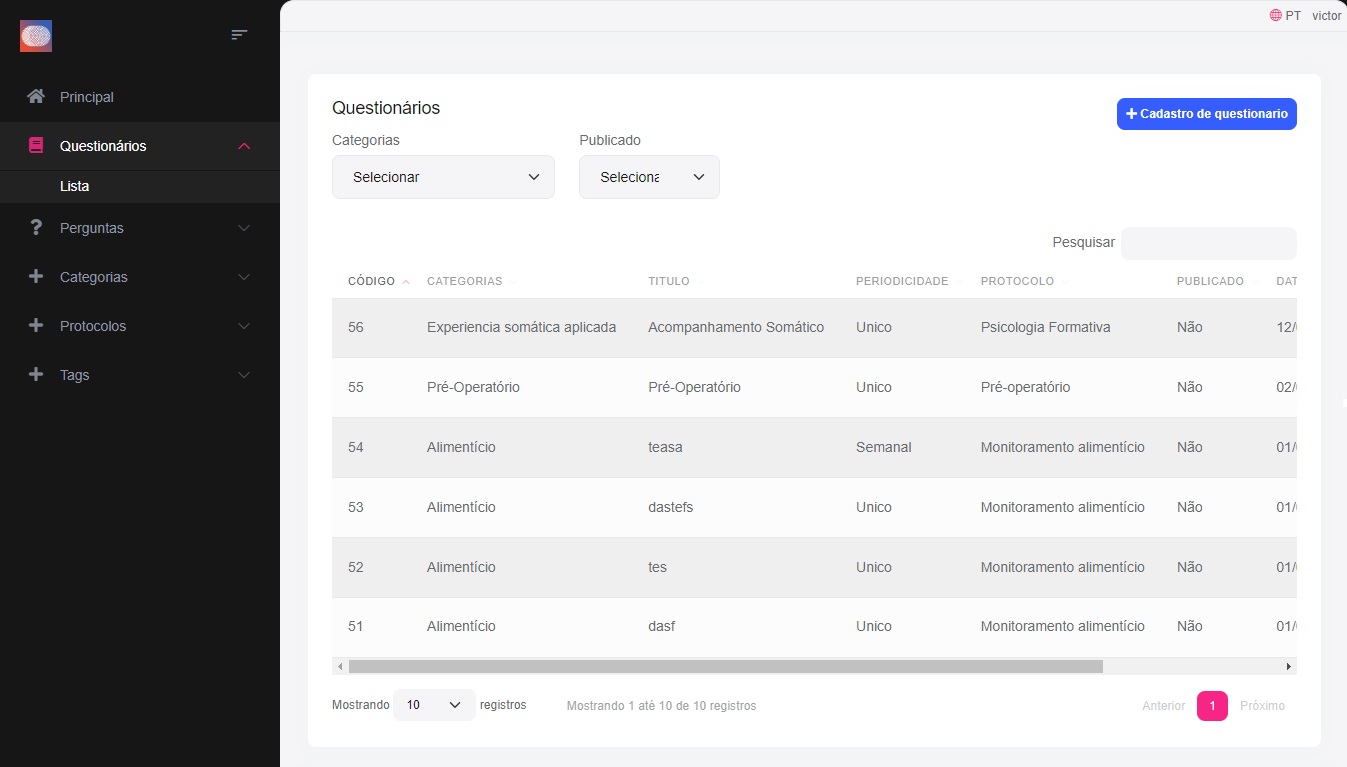This screenshot has height=767, width=1347.
Task: Click the fingerprint app logo
Action: coord(36,36)
